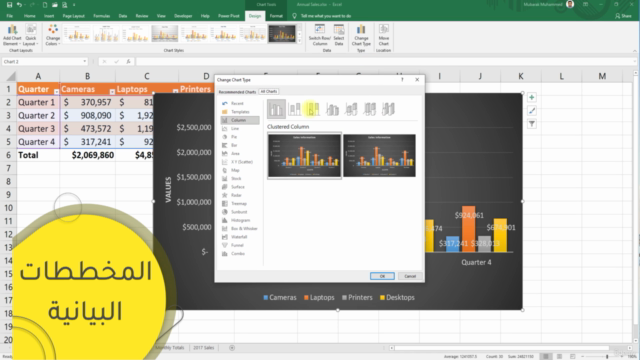
Task: Choose Move Chart icon
Action: [x=383, y=35]
